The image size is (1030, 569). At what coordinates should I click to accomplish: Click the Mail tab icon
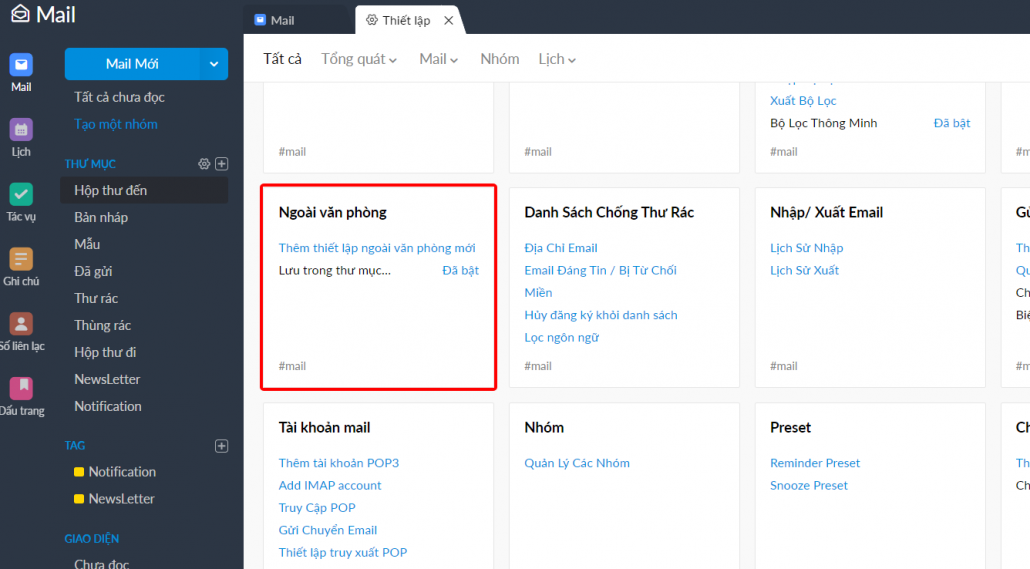(x=260, y=20)
